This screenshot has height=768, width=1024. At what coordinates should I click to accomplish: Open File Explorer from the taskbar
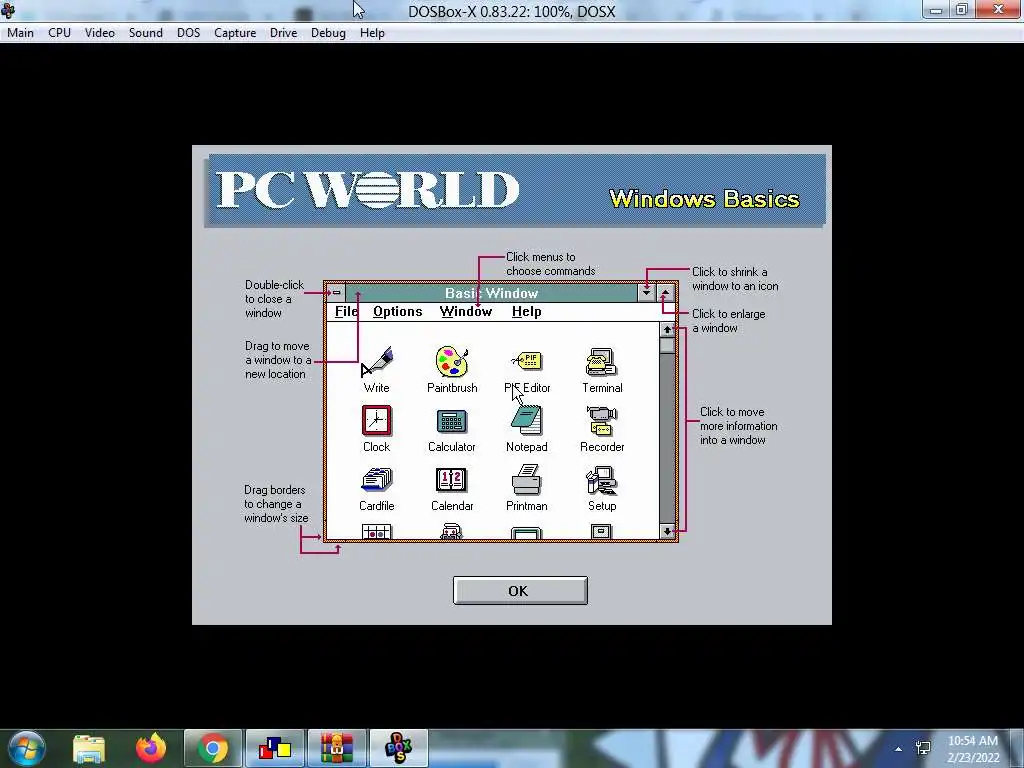pos(89,748)
